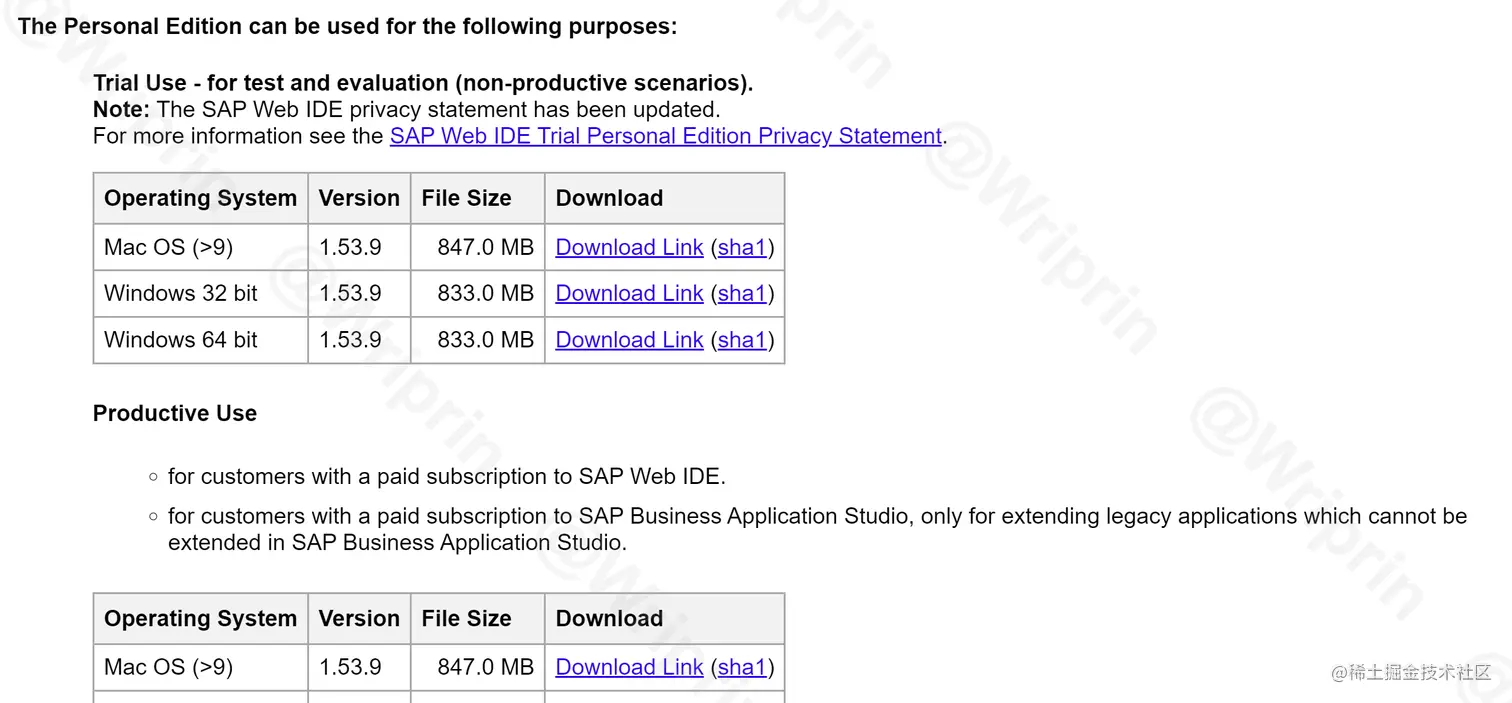Click Download Link for Mac OS trial version
Image resolution: width=1512 pixels, height=703 pixels.
click(629, 247)
